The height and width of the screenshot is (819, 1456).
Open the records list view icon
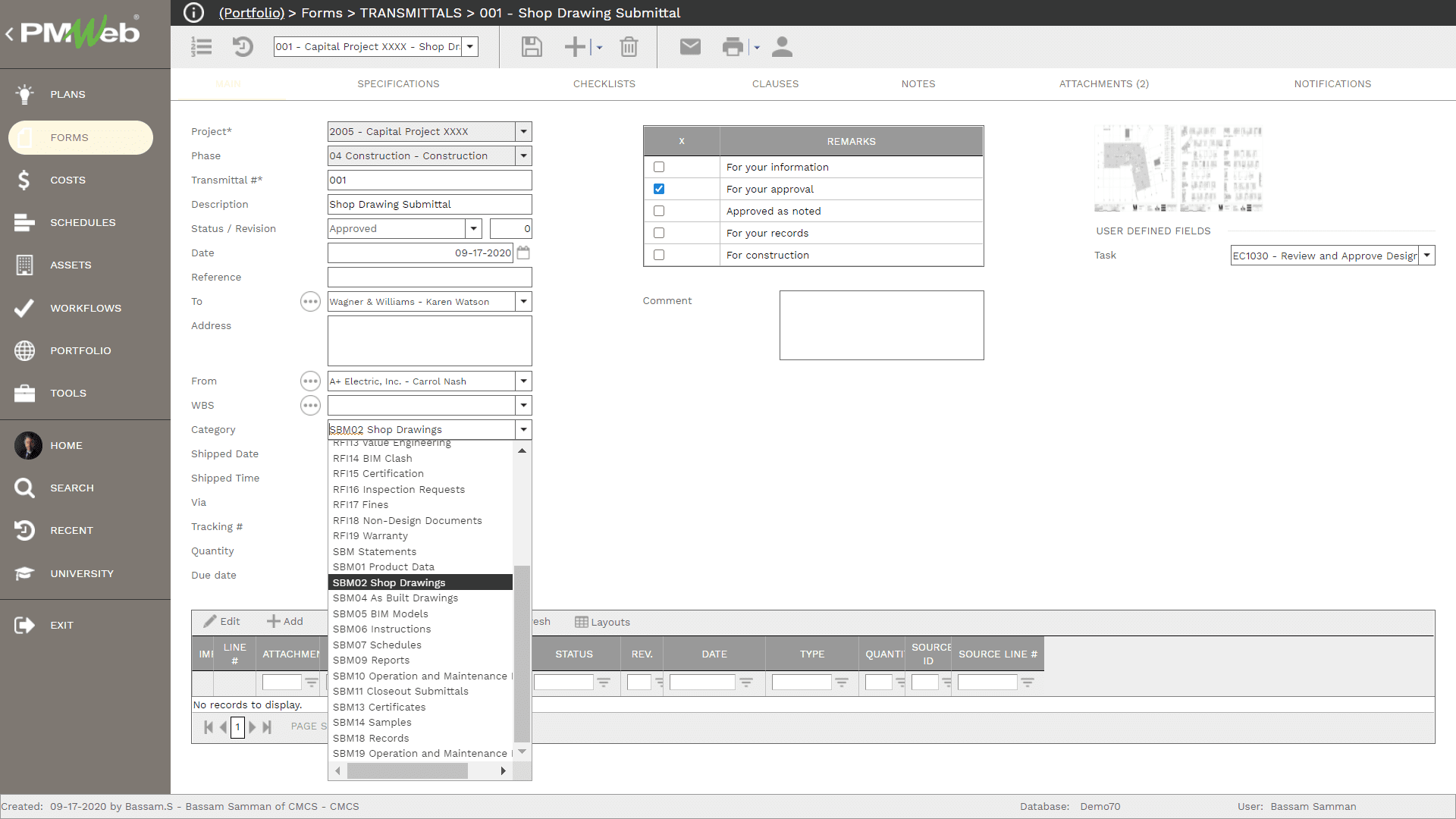click(201, 46)
